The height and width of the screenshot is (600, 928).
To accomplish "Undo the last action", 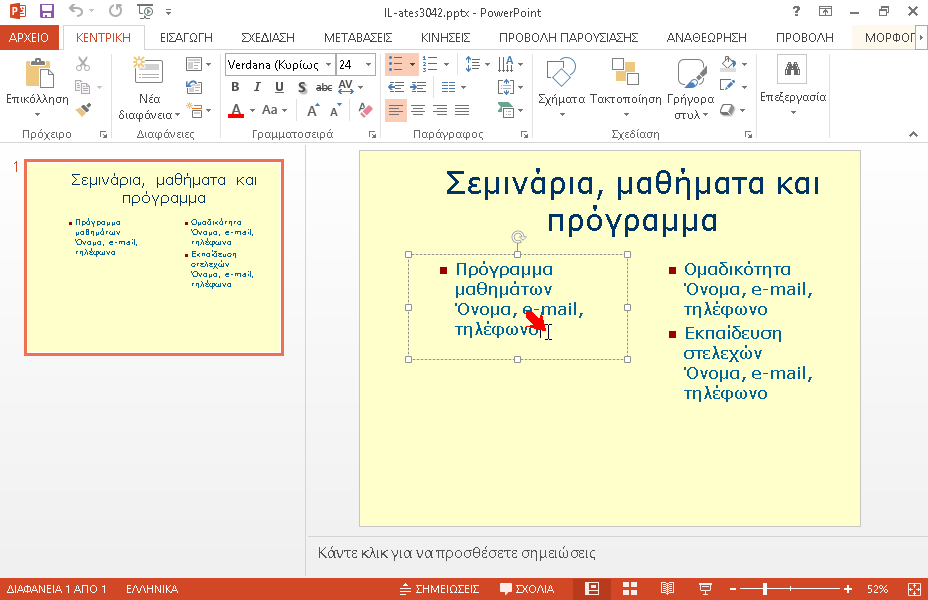I will pyautogui.click(x=76, y=11).
